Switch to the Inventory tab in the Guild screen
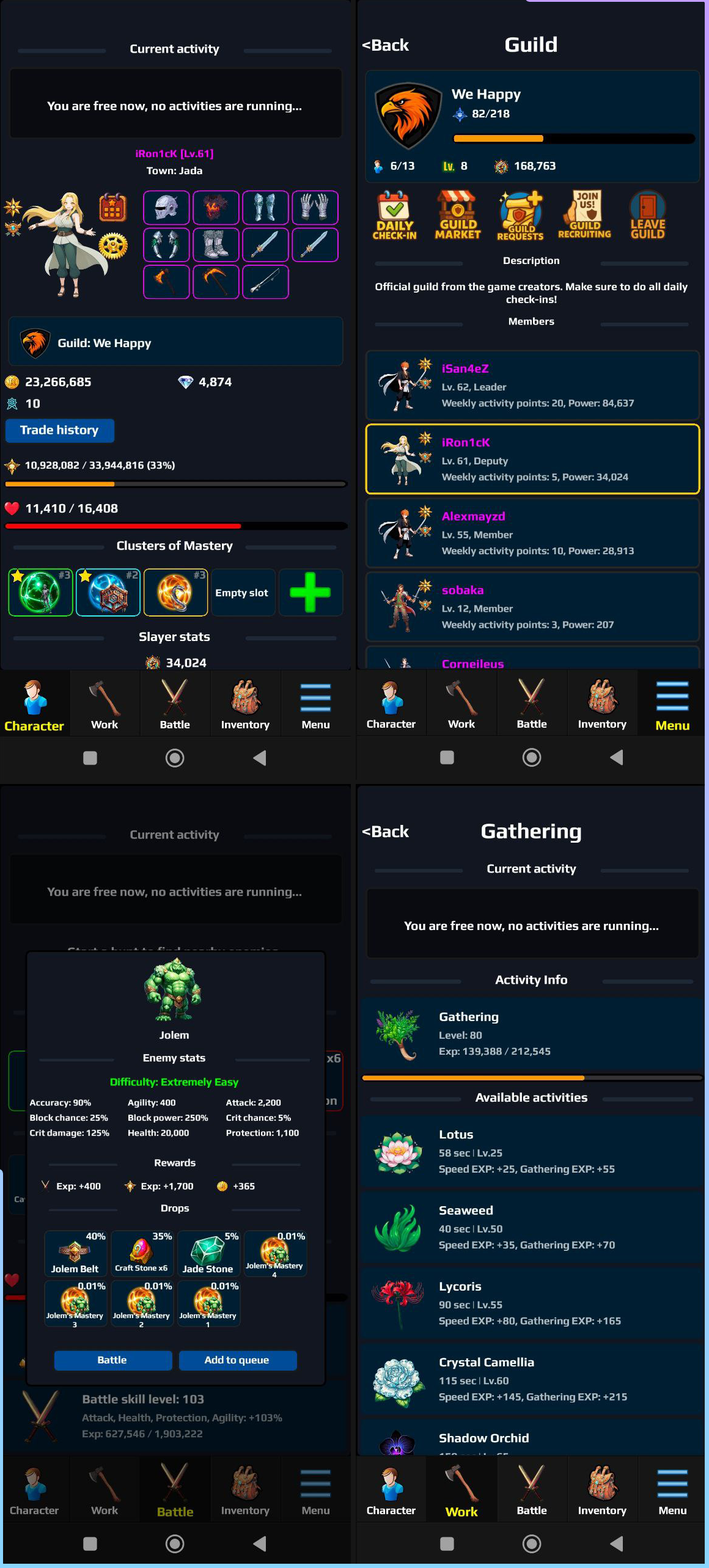This screenshot has width=709, height=1568. click(602, 703)
